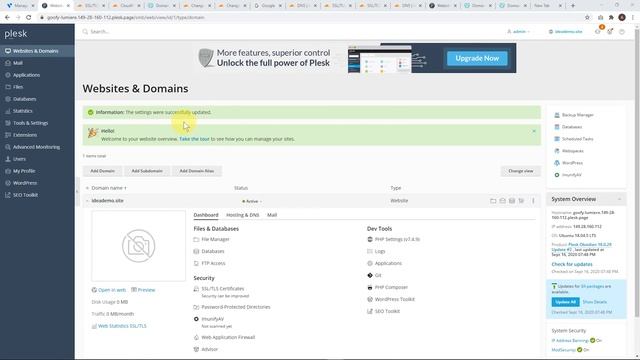
Task: Open Logs in Dev Tools
Action: [x=380, y=251]
